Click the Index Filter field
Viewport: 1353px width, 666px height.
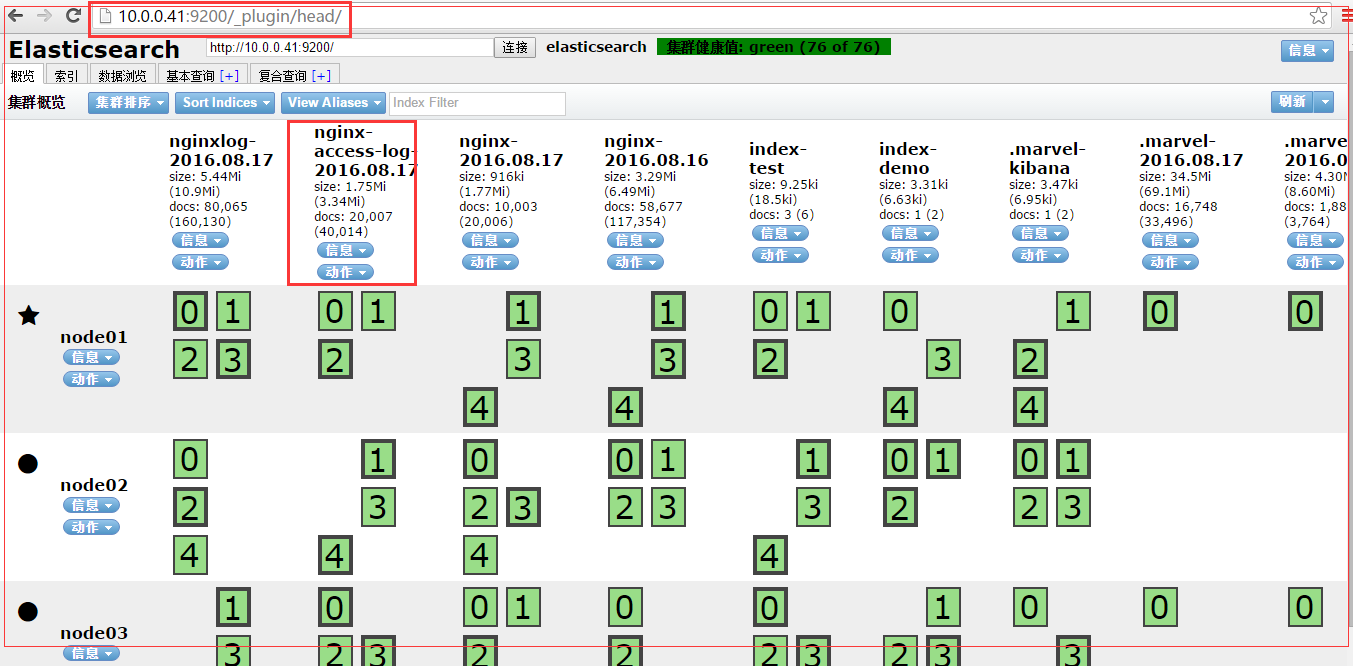477,102
